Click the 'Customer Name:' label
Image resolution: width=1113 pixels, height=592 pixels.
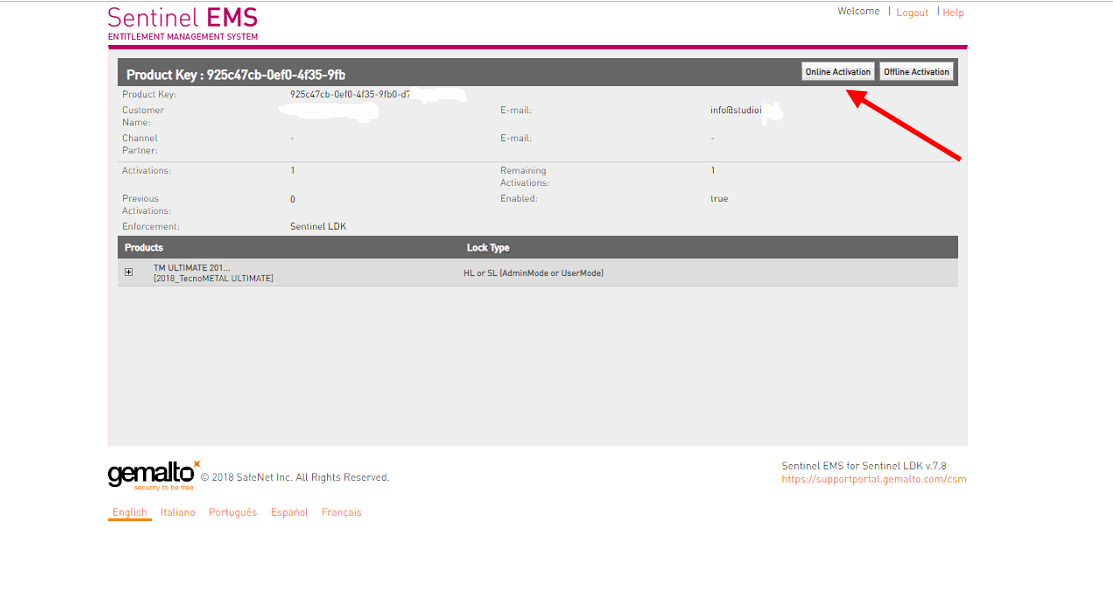point(143,116)
